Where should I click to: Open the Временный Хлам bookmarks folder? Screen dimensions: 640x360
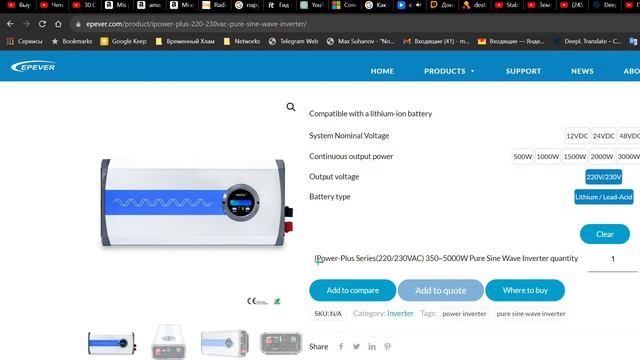point(185,41)
